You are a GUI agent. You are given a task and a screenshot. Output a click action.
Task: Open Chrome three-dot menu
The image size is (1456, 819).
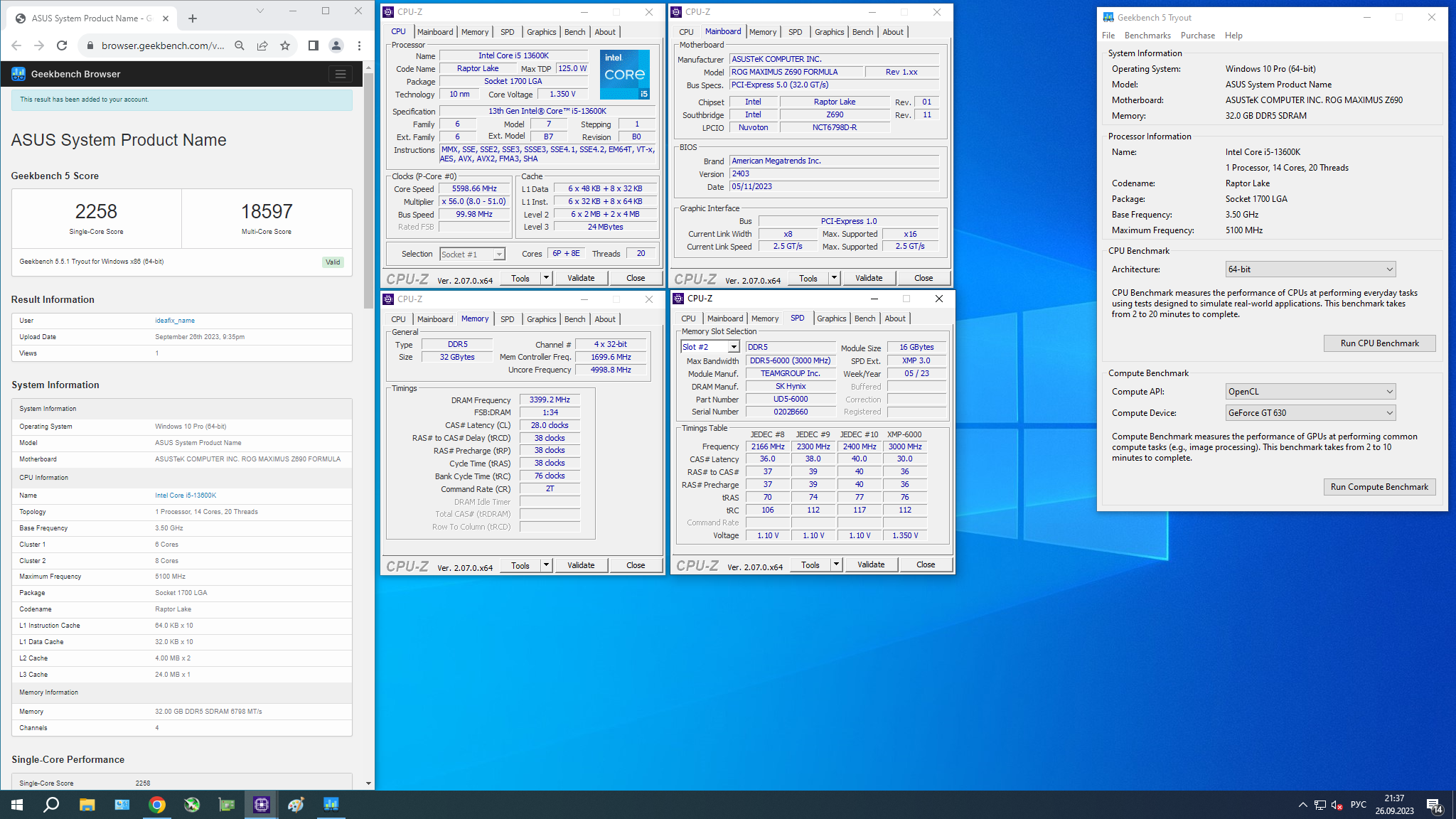pyautogui.click(x=360, y=45)
